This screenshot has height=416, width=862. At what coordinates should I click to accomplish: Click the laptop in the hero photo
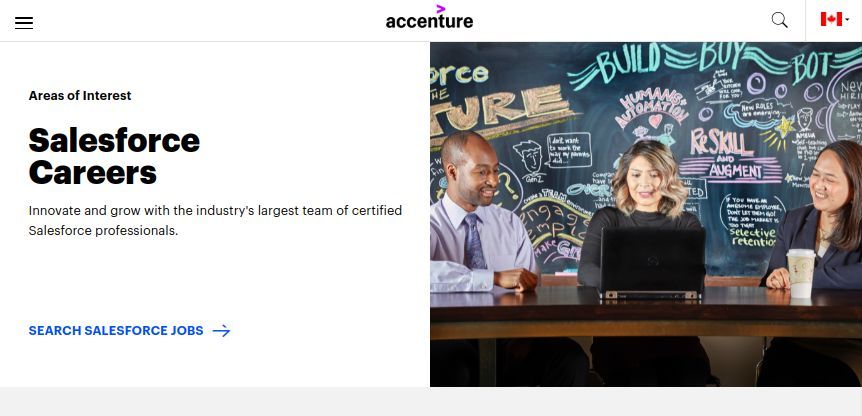(652, 263)
